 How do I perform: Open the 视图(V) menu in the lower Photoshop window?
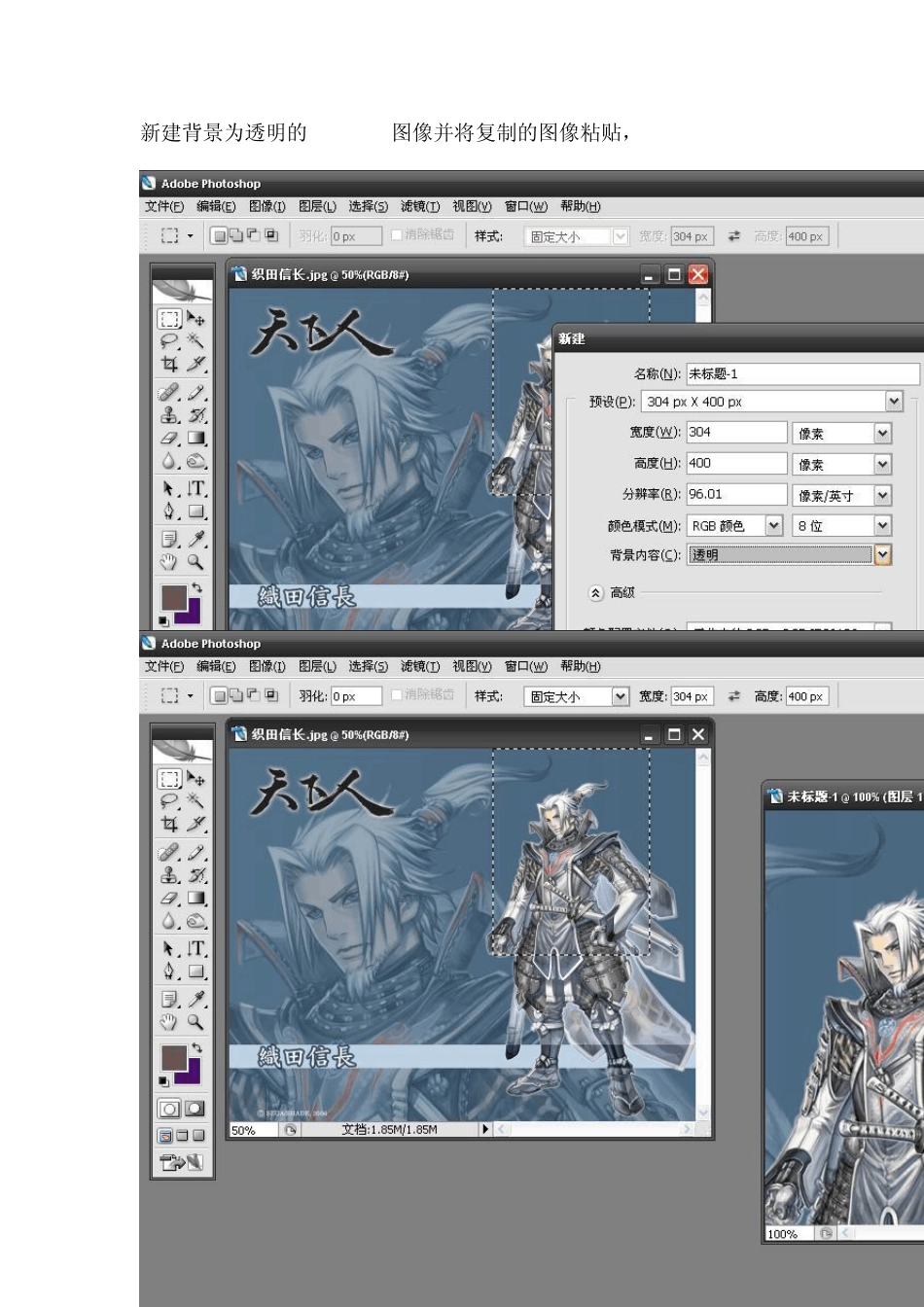point(472,666)
